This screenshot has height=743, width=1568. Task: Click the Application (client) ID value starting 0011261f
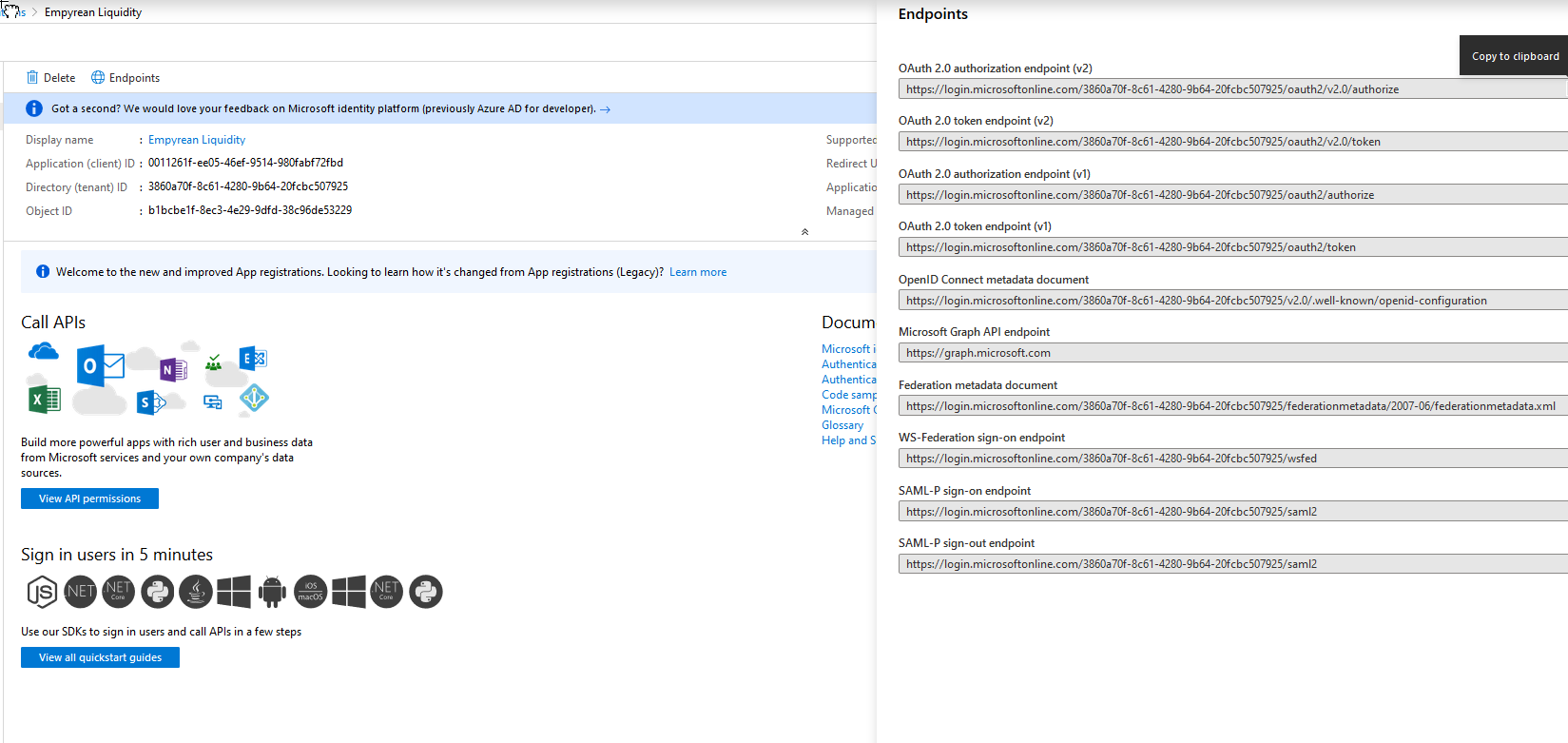pos(245,163)
